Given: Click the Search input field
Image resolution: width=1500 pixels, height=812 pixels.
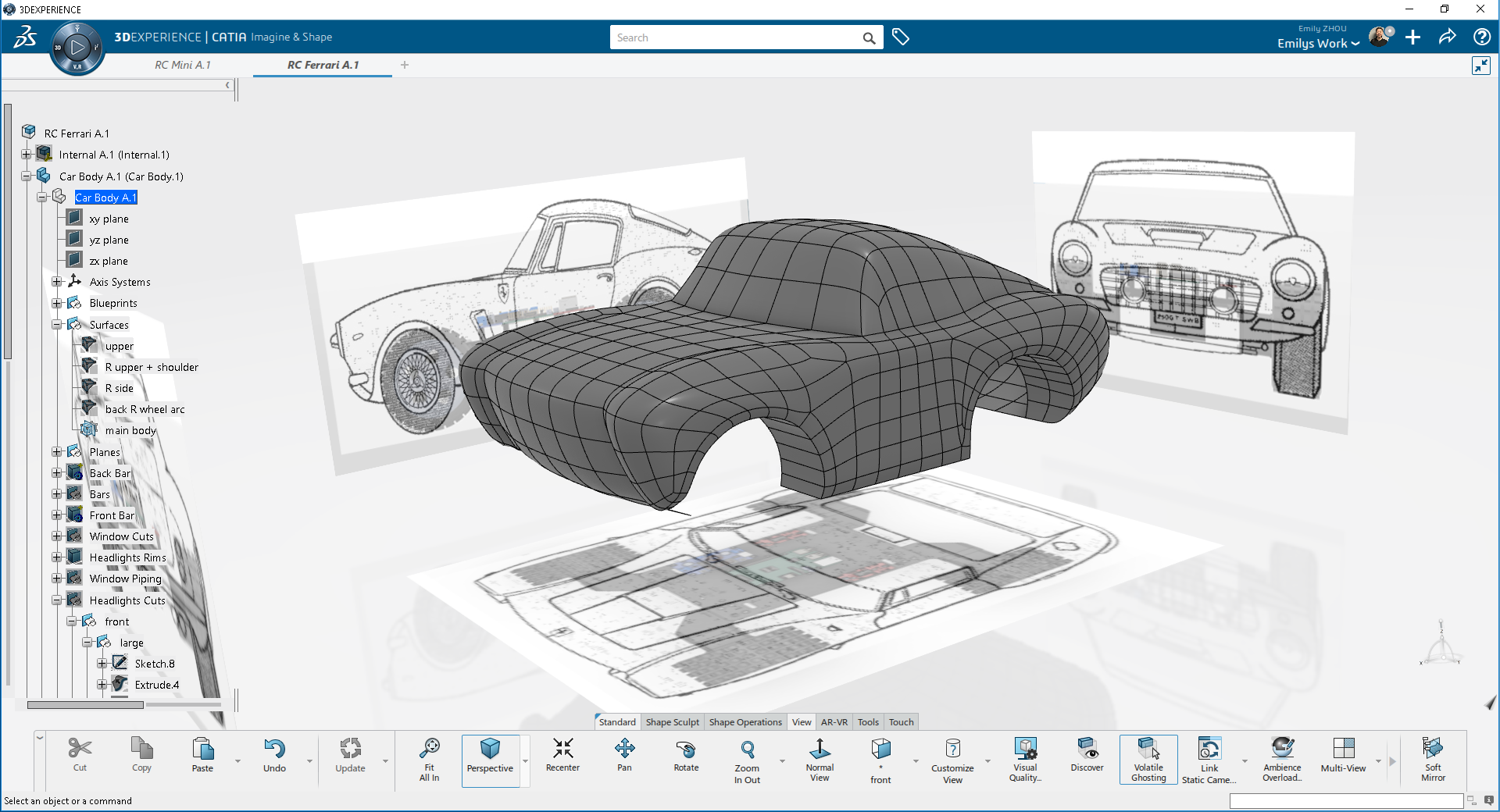Looking at the screenshot, I should coord(734,37).
